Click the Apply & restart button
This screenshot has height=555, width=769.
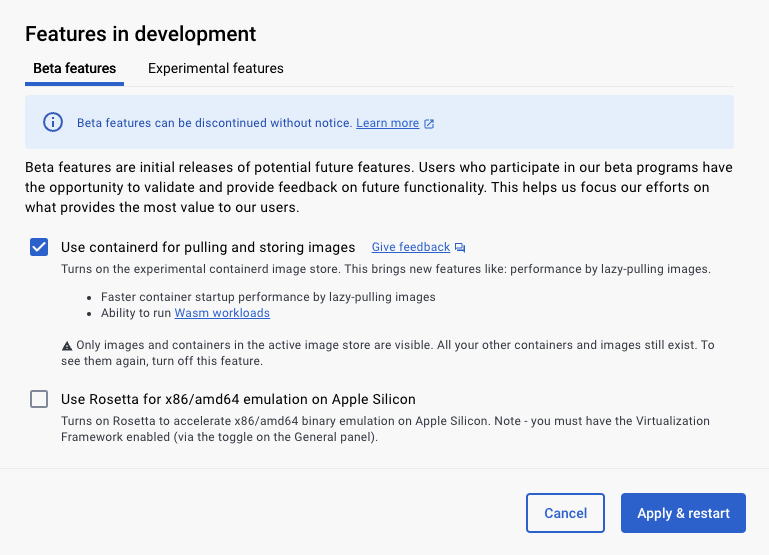[x=683, y=513]
